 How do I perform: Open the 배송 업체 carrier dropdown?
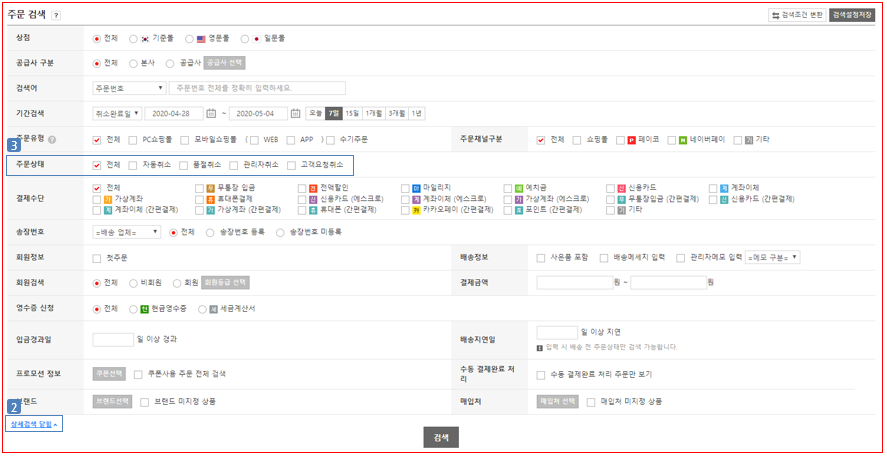tap(127, 232)
